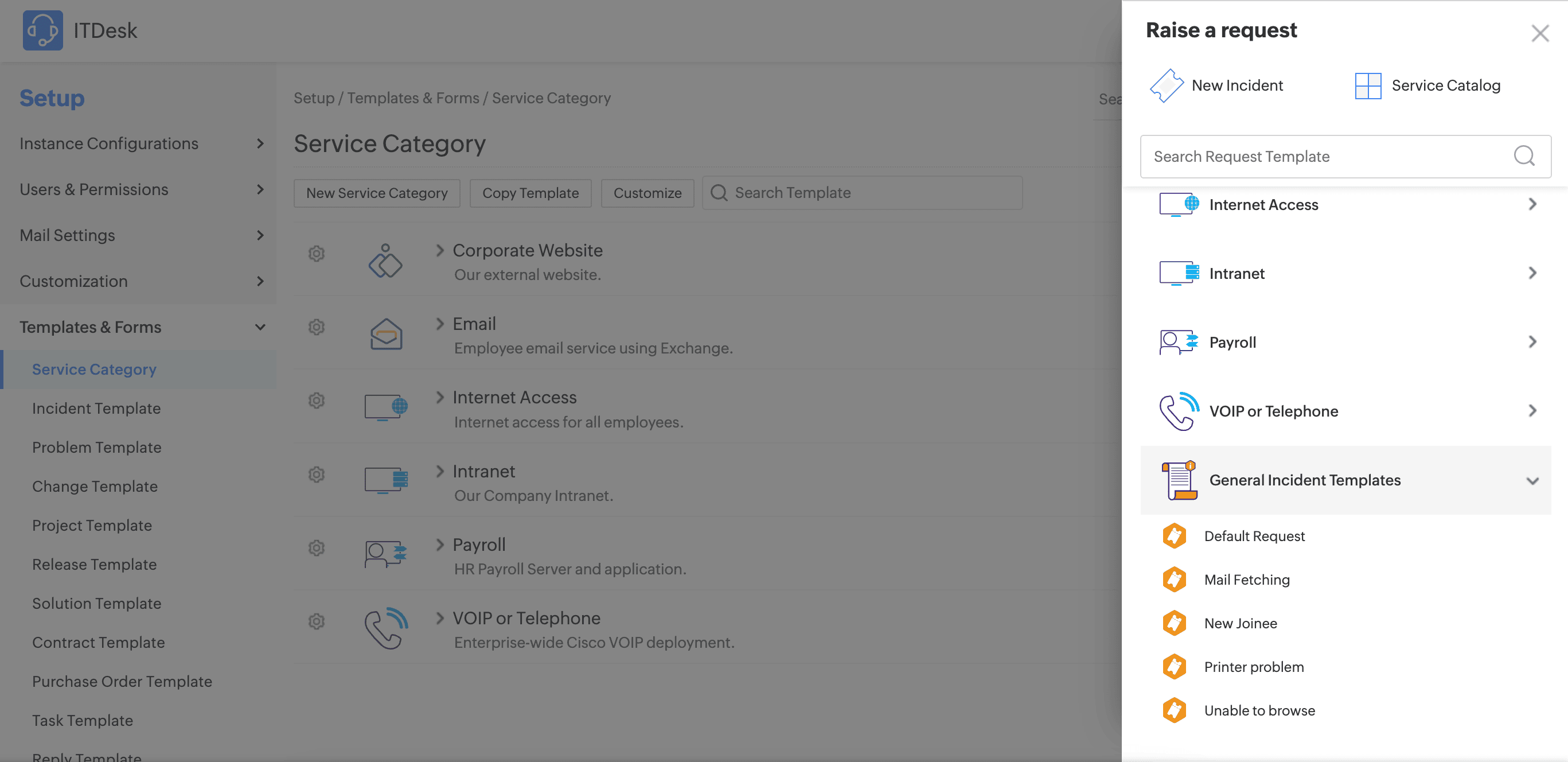Image resolution: width=1568 pixels, height=762 pixels.
Task: Switch to the Incident Template section
Action: 97,408
